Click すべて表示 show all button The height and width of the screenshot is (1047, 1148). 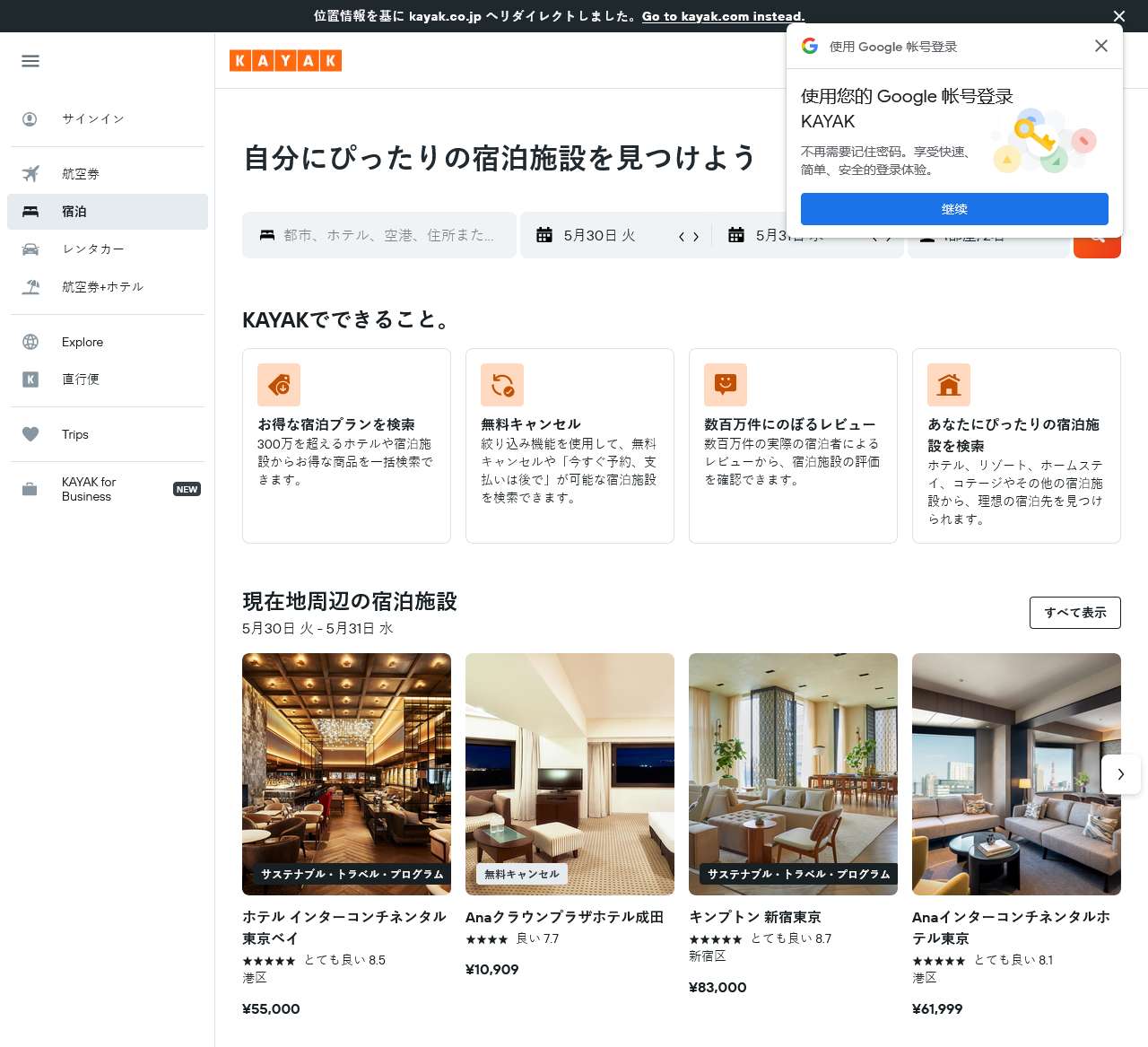(1075, 613)
